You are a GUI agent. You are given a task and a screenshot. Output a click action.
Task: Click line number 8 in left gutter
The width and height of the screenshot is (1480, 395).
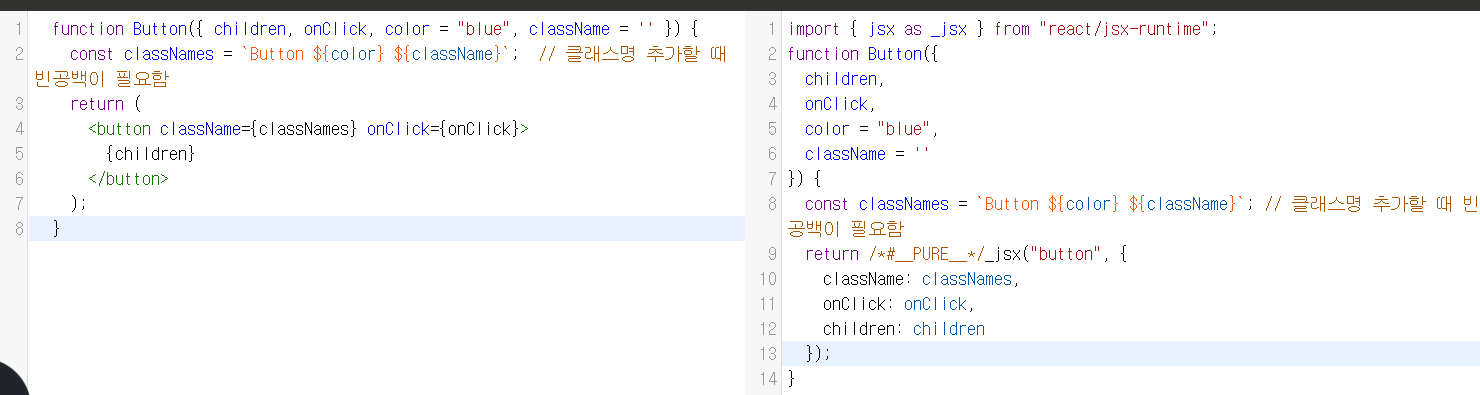click(x=19, y=229)
